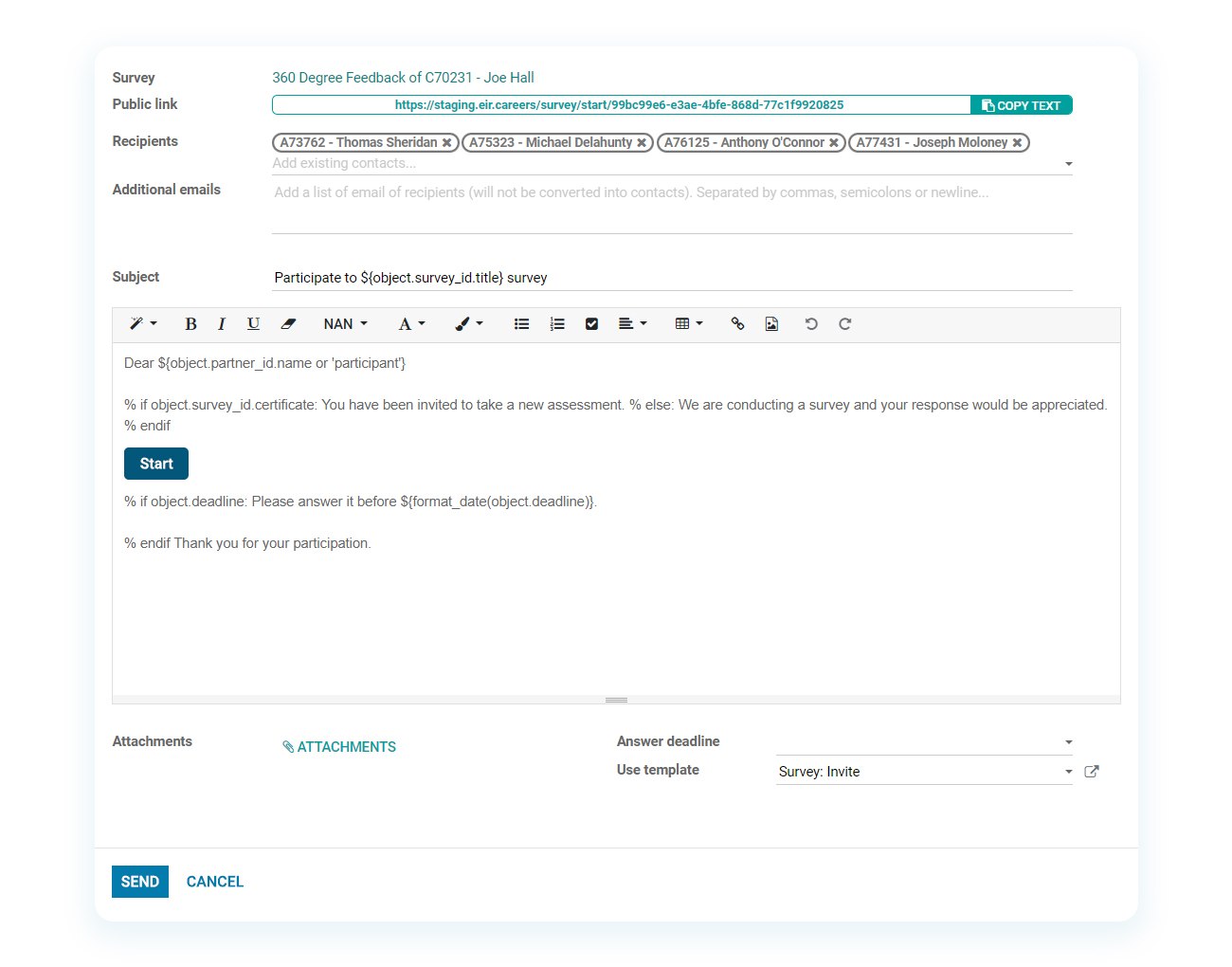The height and width of the screenshot is (967, 1232).
Task: Remove recipient Thomas Sheridan
Action: coord(447,143)
